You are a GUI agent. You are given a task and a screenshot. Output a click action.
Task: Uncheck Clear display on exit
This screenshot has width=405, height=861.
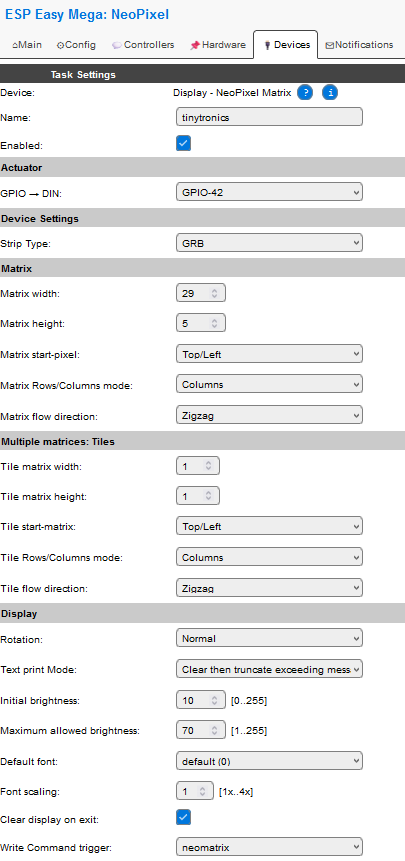183,818
